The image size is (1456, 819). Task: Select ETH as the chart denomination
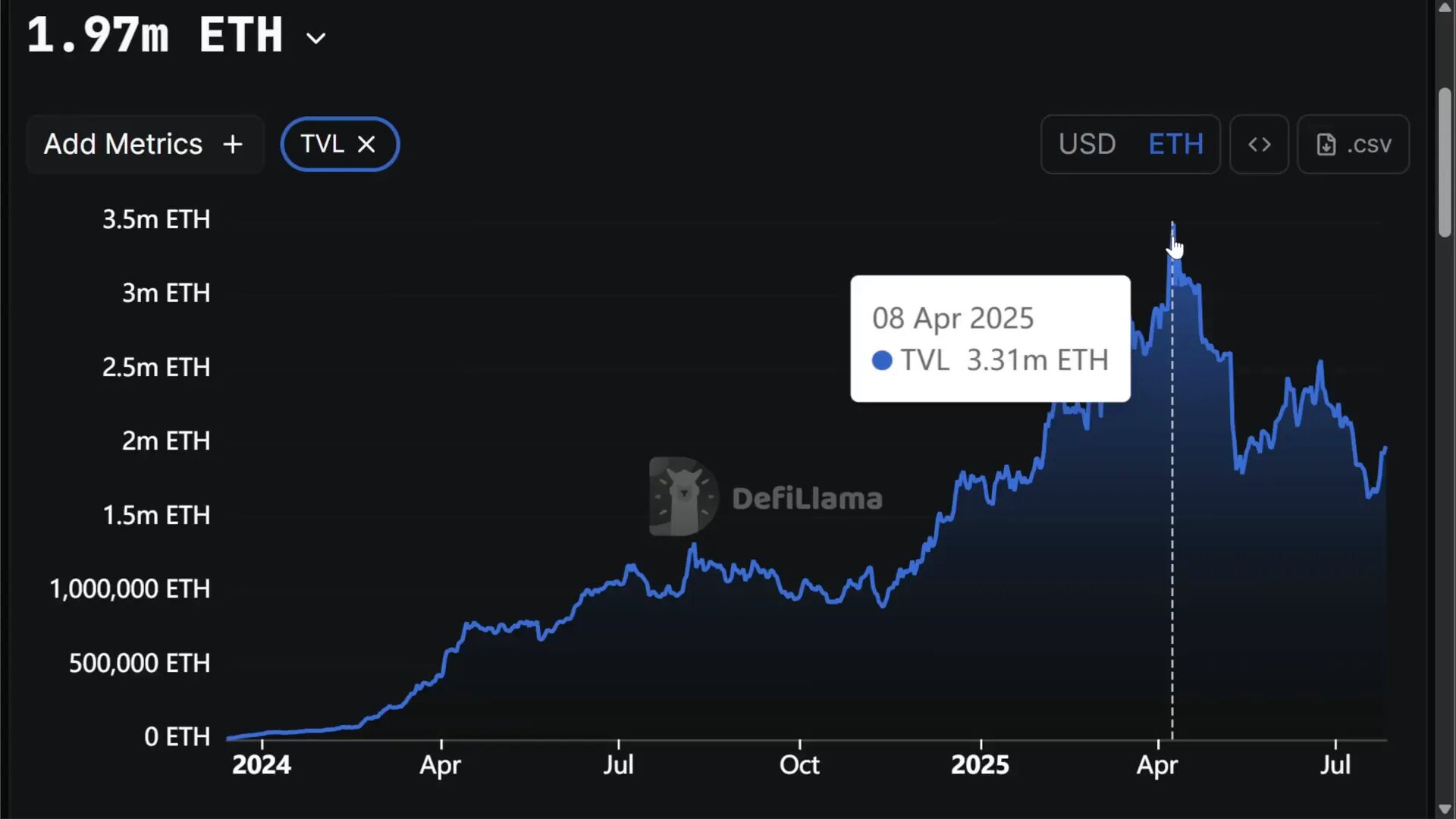[x=1176, y=144]
